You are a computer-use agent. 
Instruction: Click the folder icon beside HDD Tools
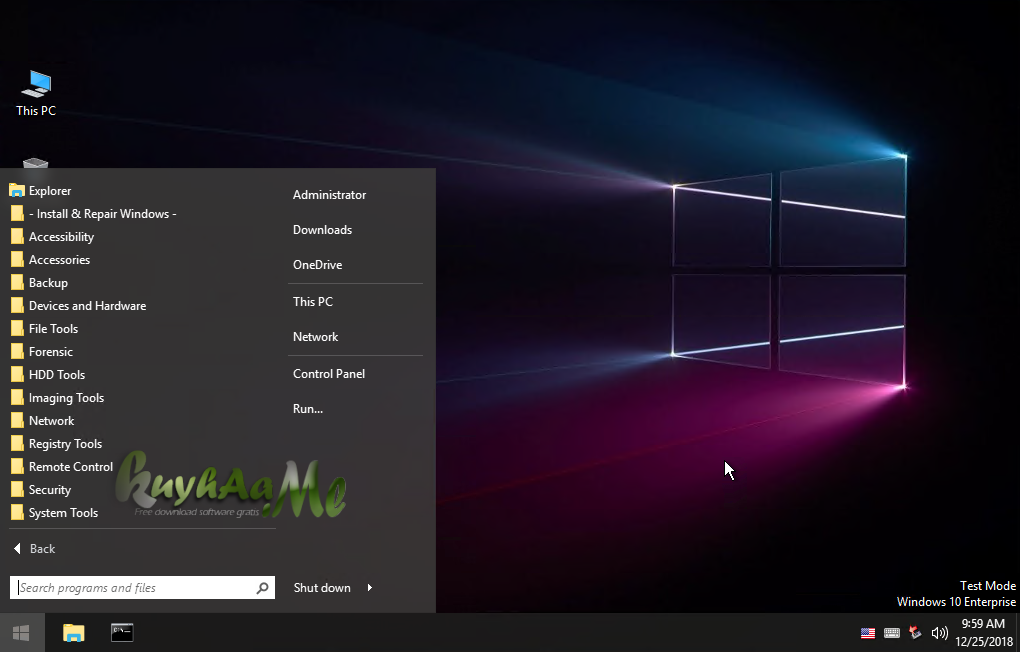[18, 375]
